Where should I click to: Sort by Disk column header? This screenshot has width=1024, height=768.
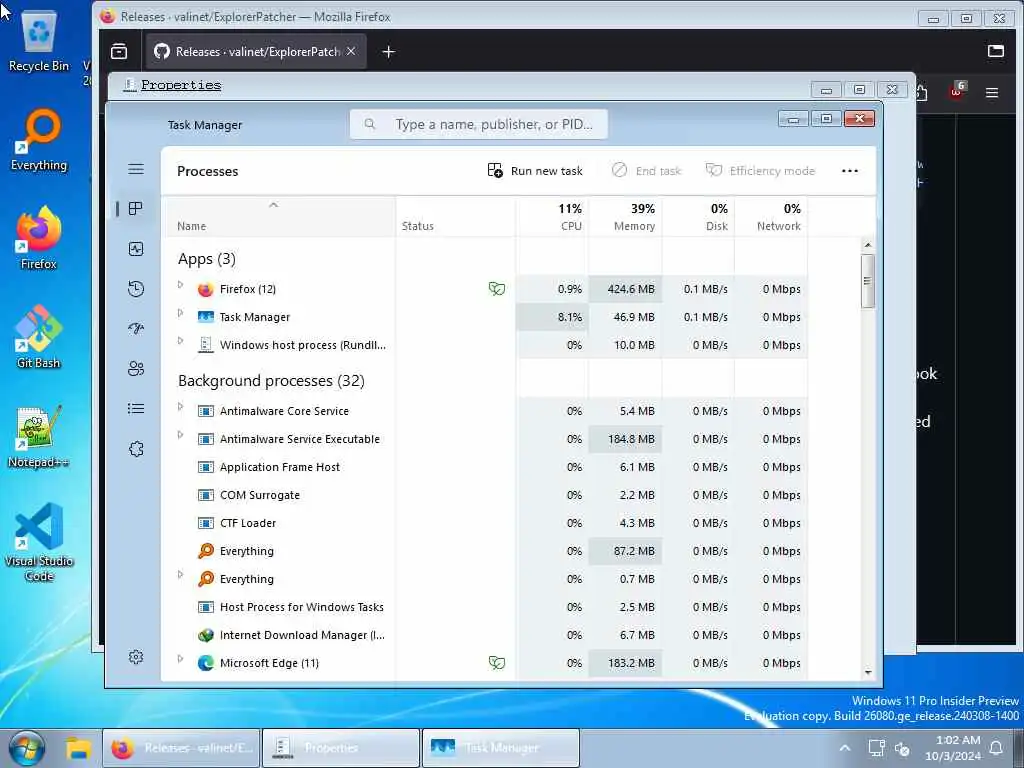coord(698,216)
